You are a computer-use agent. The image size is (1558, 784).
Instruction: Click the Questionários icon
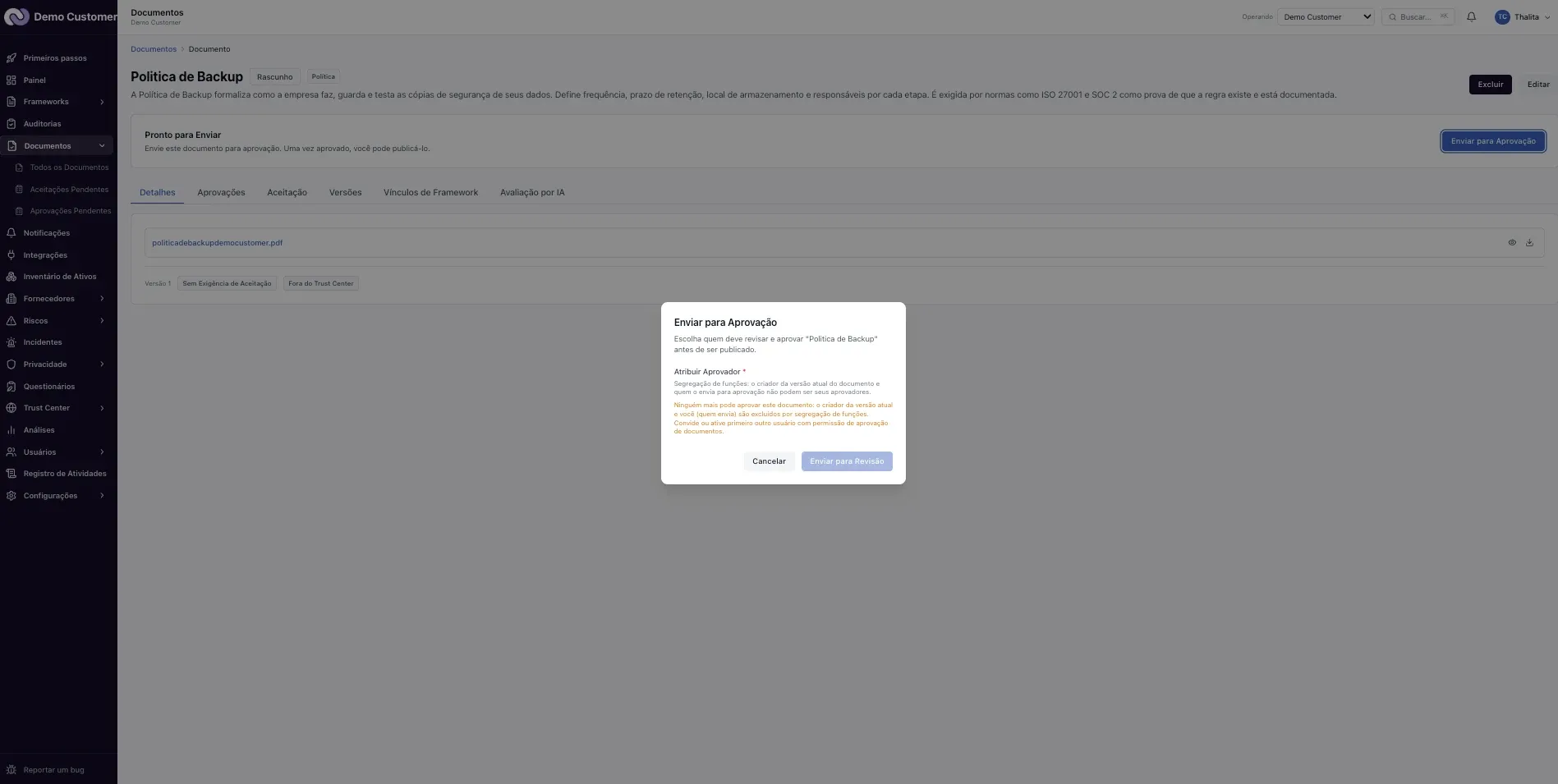tap(11, 387)
